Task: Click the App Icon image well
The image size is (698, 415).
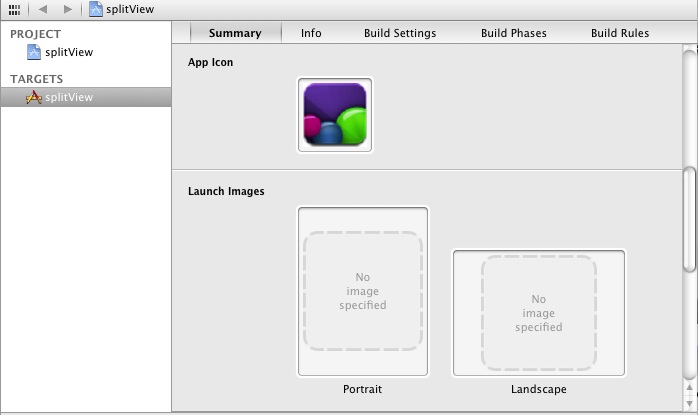Action: (335, 115)
